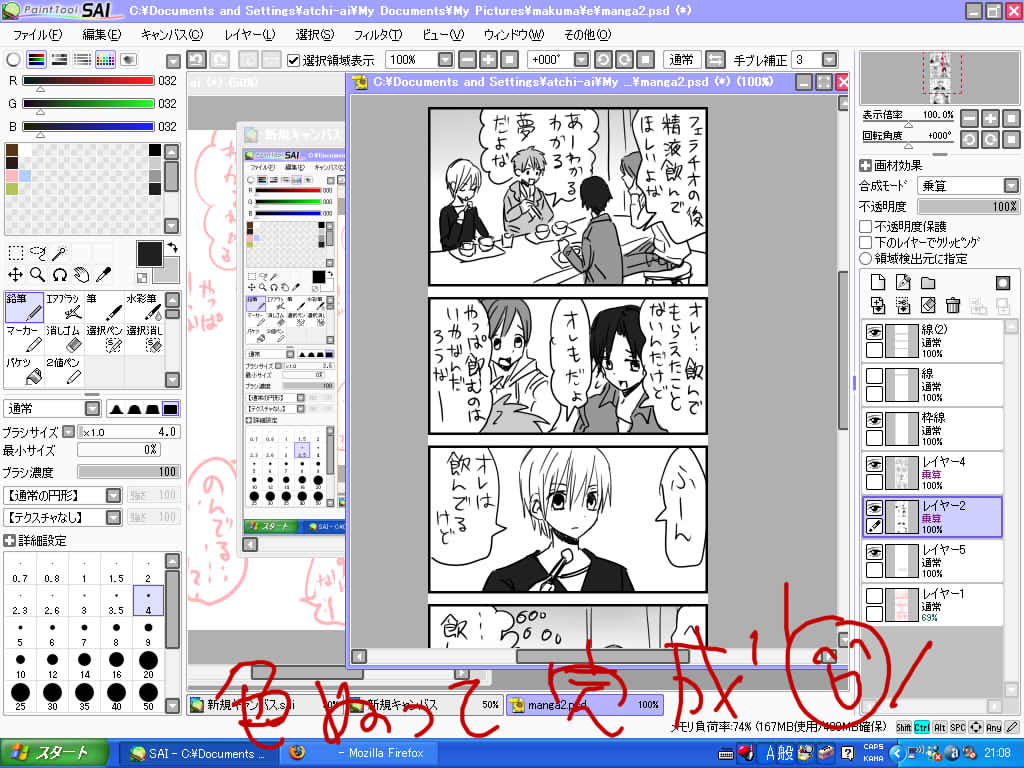Open the 手ブレ補正 value dropdown
The image size is (1024, 768).
[x=829, y=60]
